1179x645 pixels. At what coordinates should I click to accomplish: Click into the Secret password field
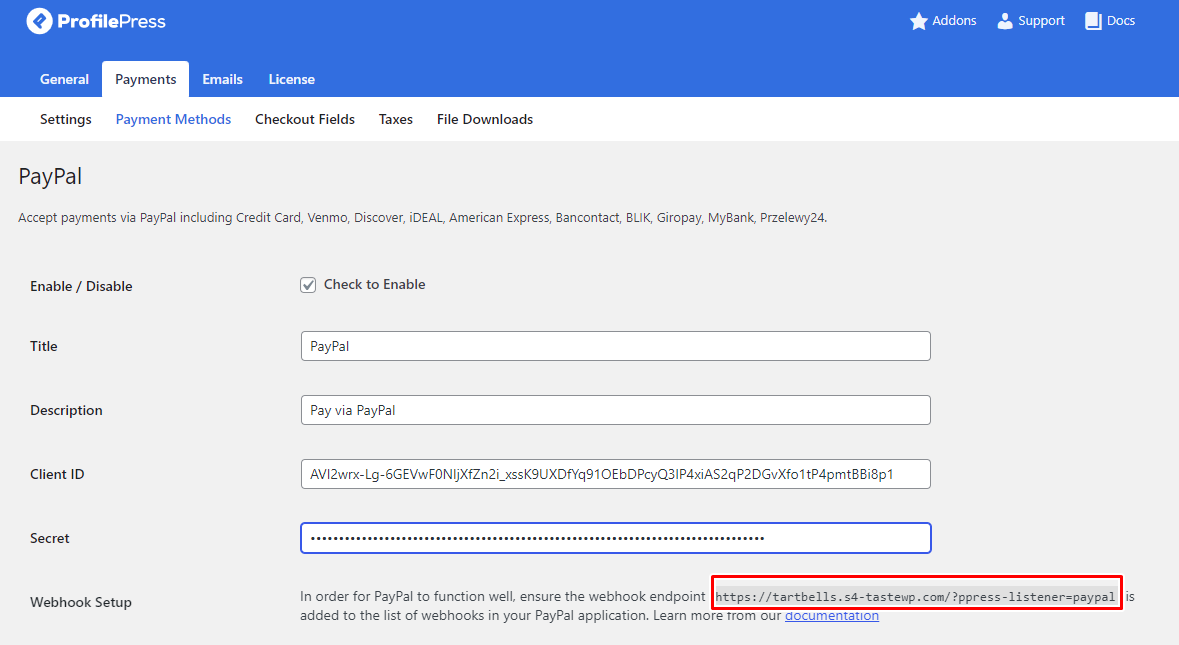coord(615,538)
